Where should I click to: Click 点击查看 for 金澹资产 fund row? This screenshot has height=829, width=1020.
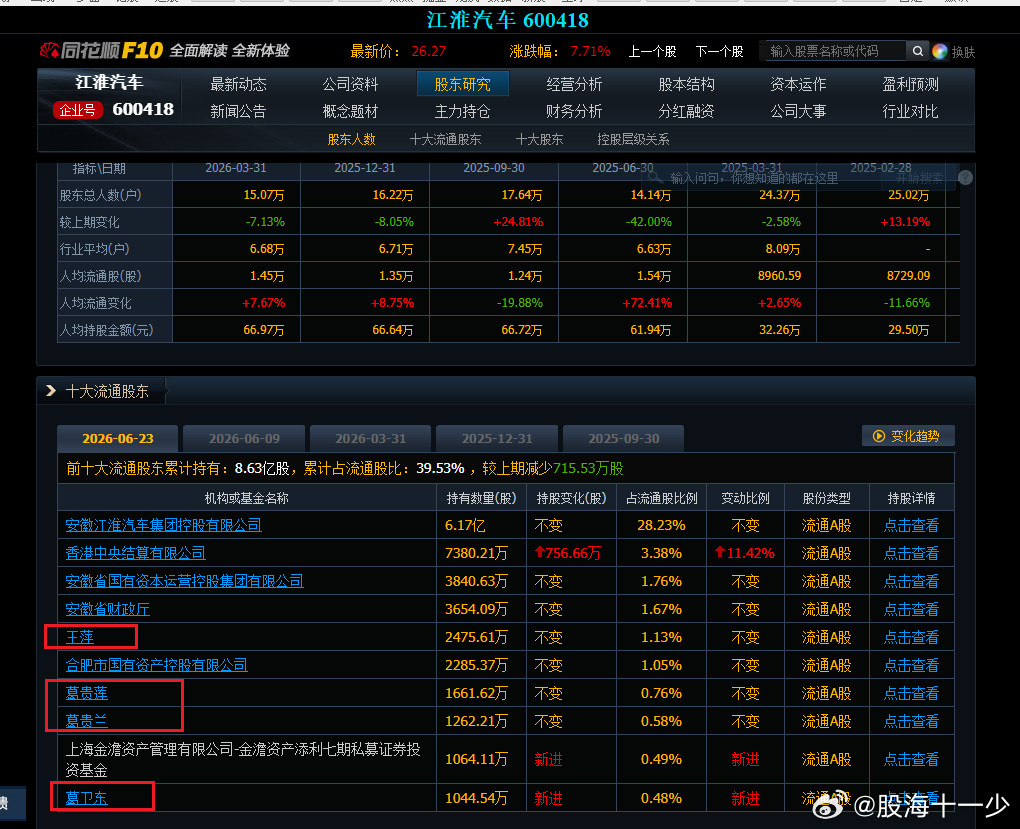tap(911, 759)
